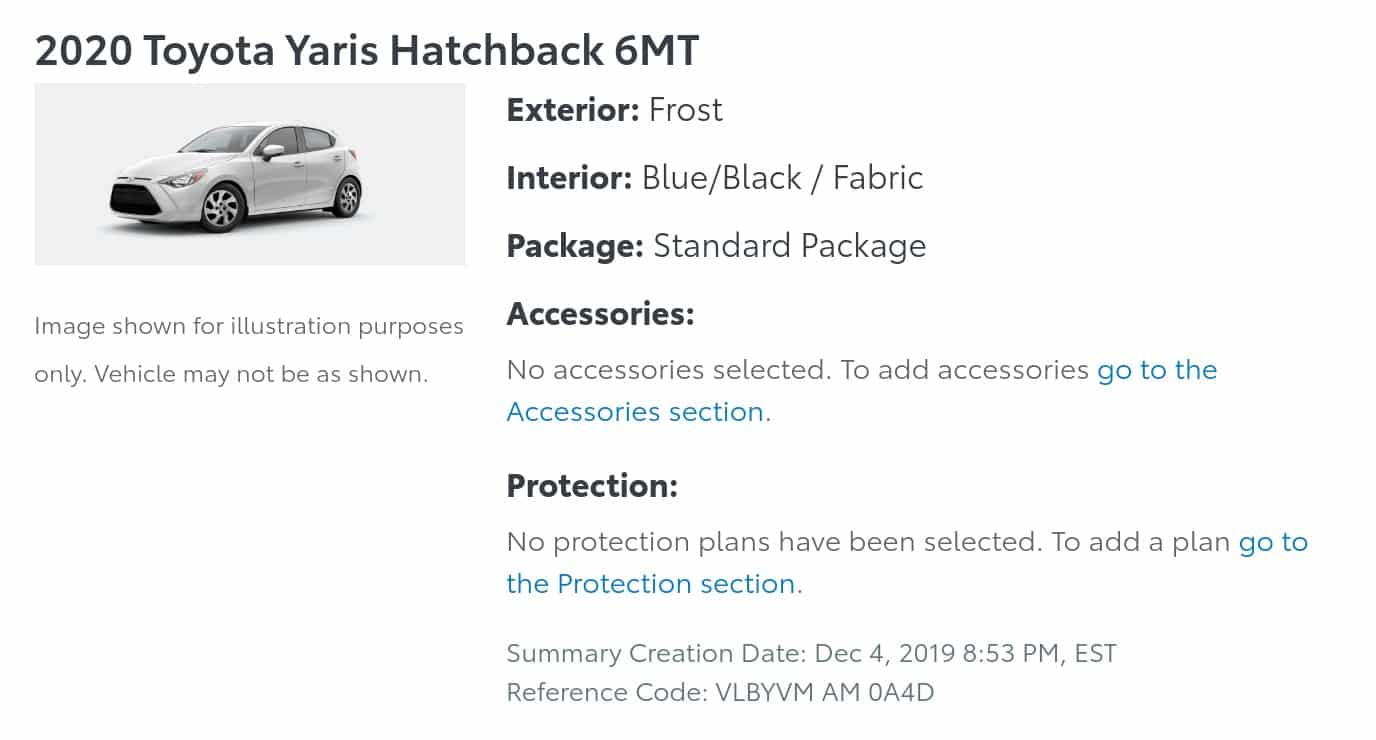Click the Accessories heading
This screenshot has height=740, width=1376.
coord(600,314)
